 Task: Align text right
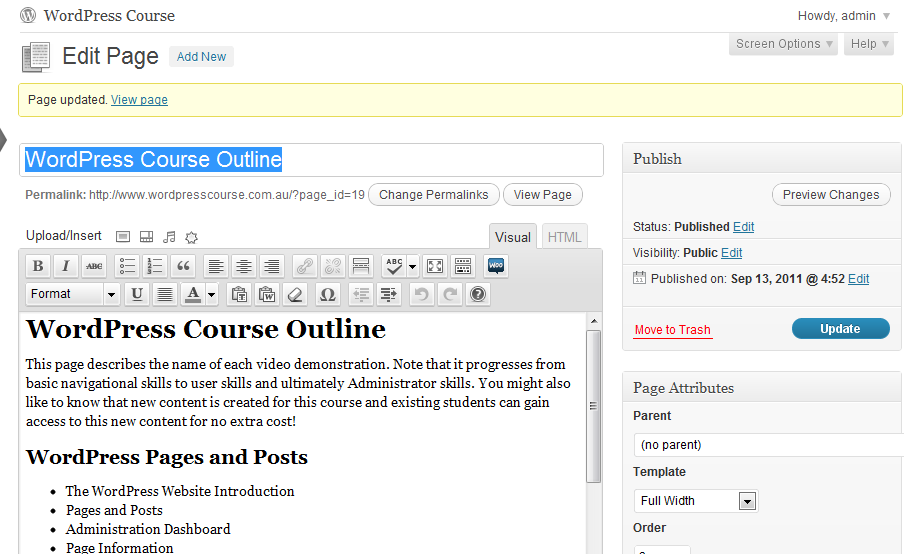(x=272, y=266)
